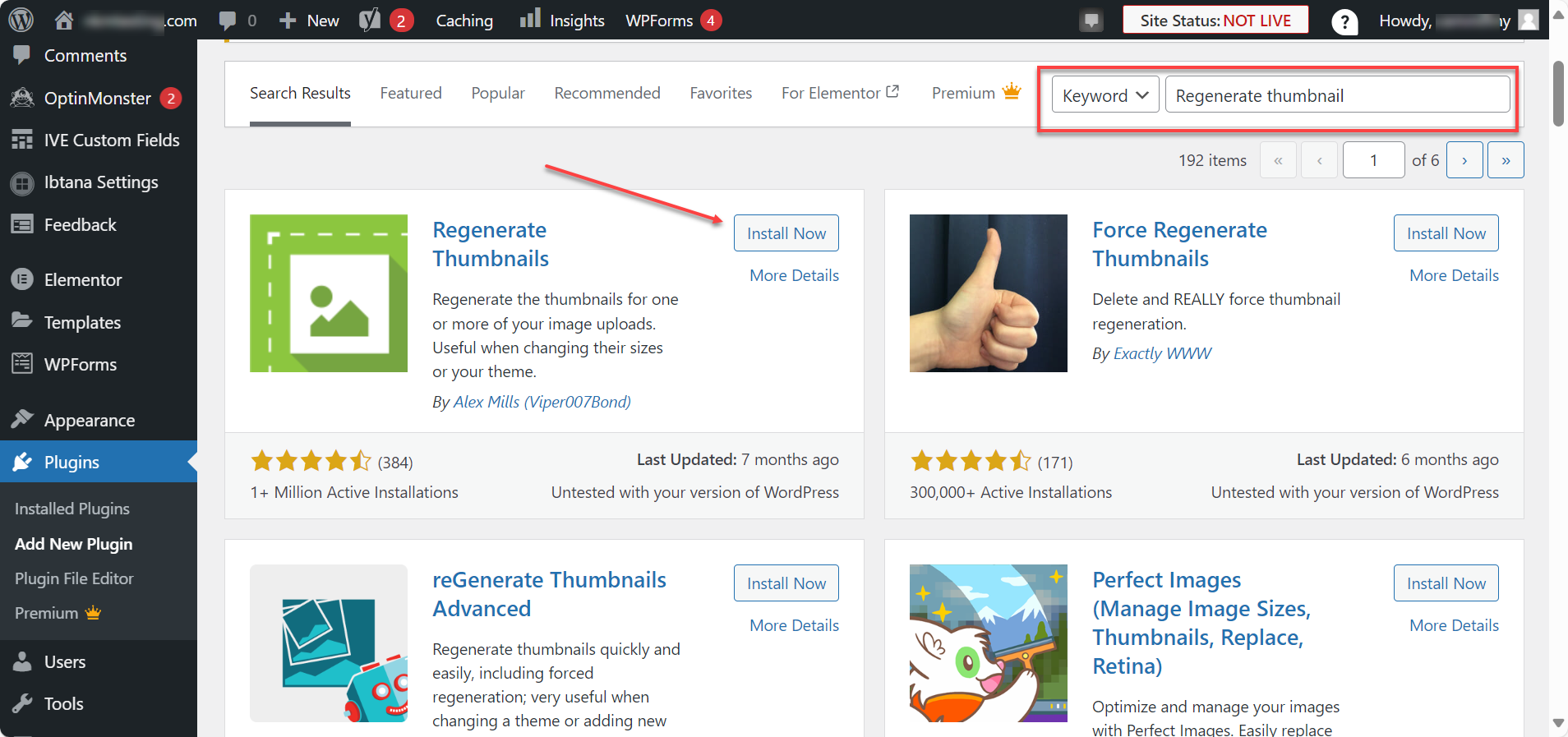This screenshot has height=737, width=1568.
Task: Open author link Alex Mills (Viper007Bond)
Action: coord(542,402)
